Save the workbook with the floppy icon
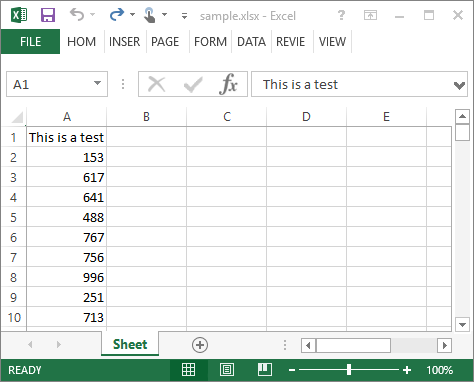The width and height of the screenshot is (474, 382). pos(48,15)
